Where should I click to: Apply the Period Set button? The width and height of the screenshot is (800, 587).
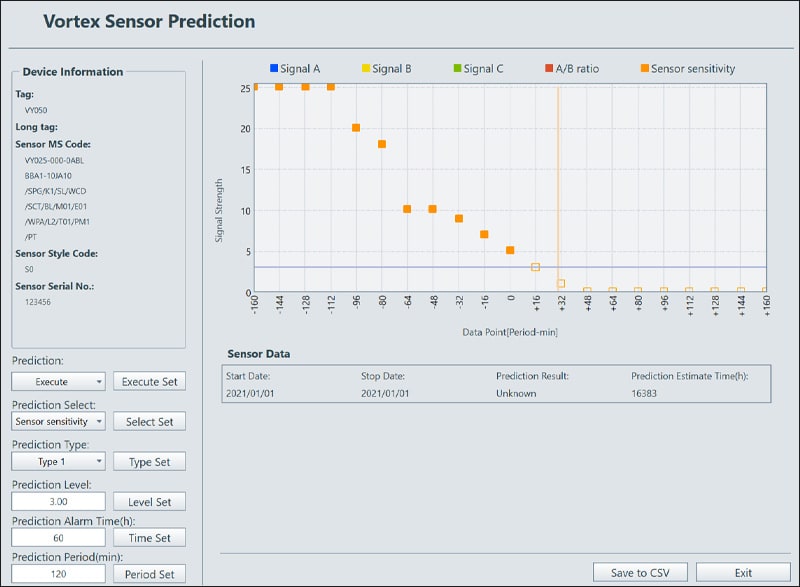pos(149,574)
